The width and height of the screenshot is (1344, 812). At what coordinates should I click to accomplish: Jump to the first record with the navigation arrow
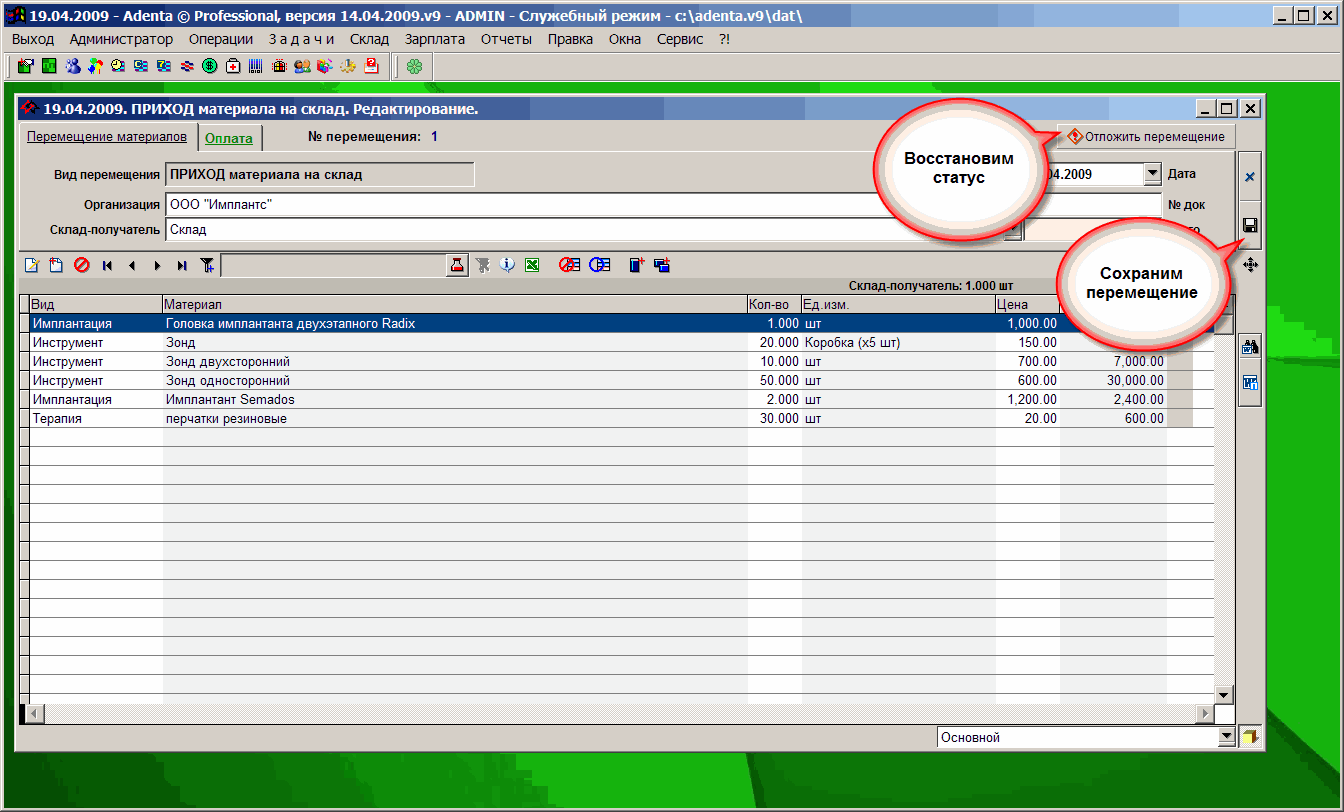(x=107, y=265)
